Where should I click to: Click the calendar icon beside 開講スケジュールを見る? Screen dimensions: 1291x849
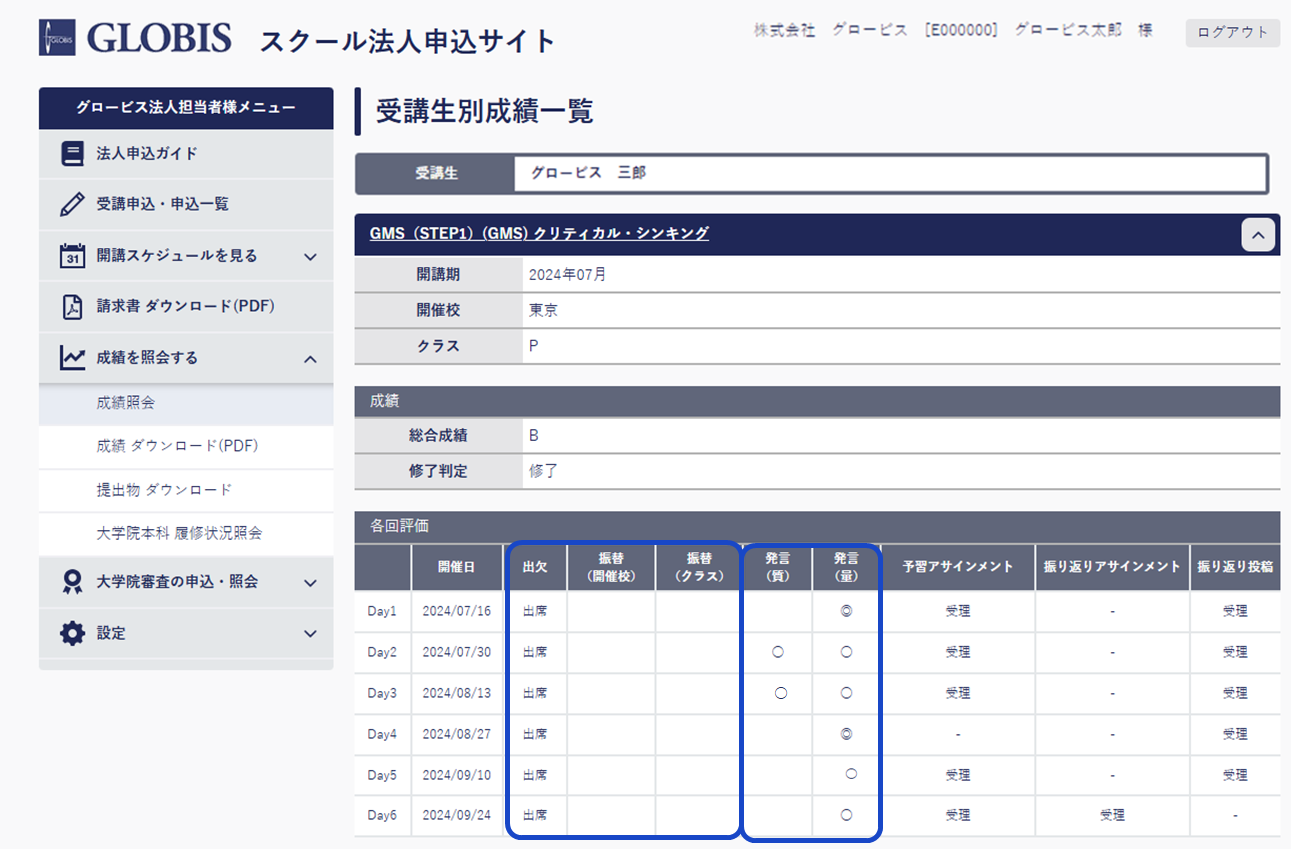click(72, 256)
